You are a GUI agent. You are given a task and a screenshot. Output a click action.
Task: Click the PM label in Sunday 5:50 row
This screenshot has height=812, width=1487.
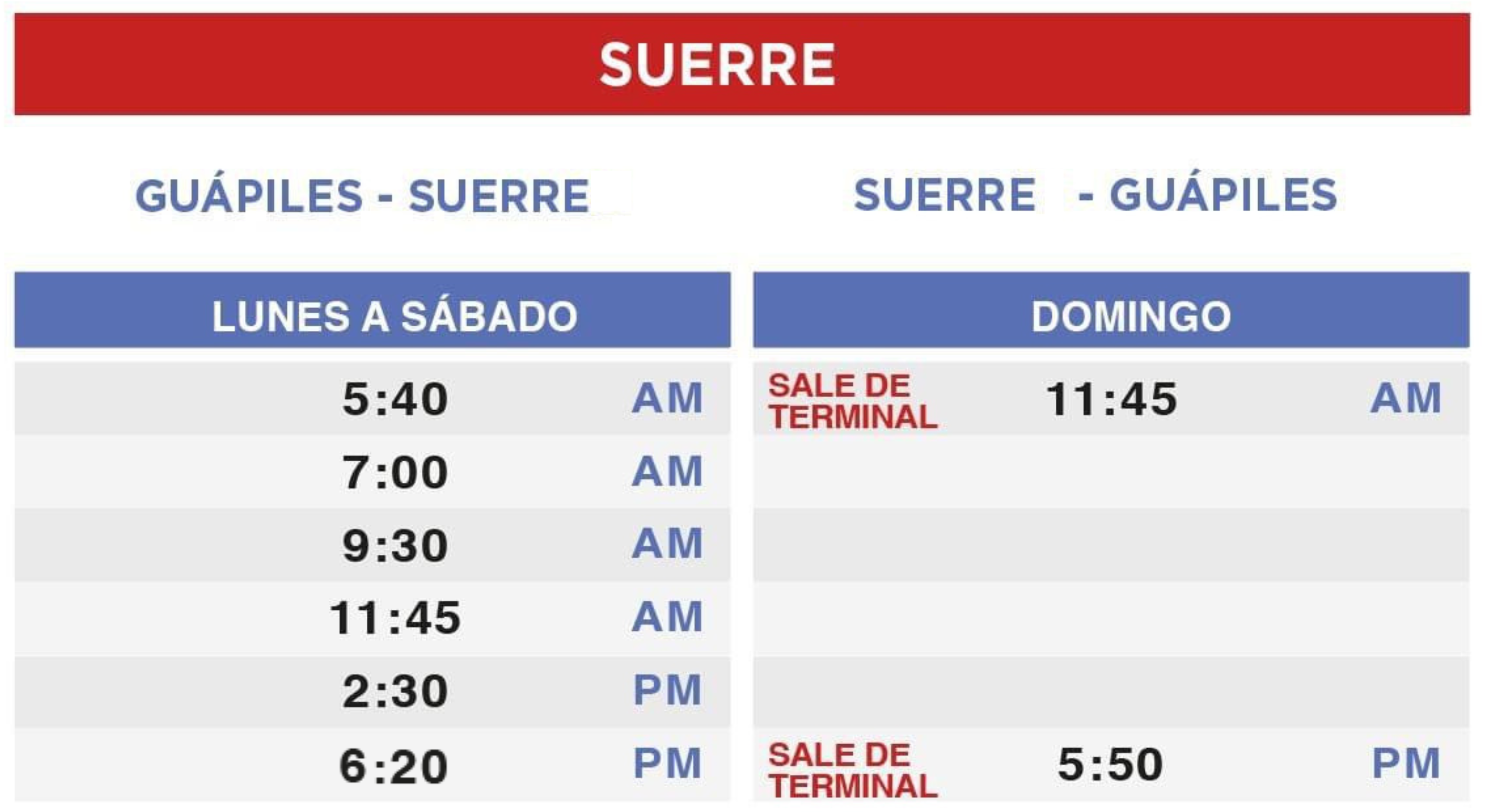coord(1406,763)
